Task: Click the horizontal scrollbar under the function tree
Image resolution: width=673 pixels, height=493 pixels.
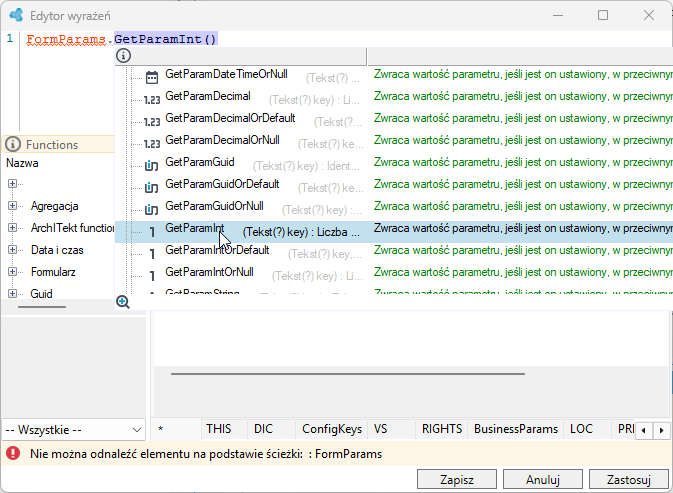Action: click(42, 307)
